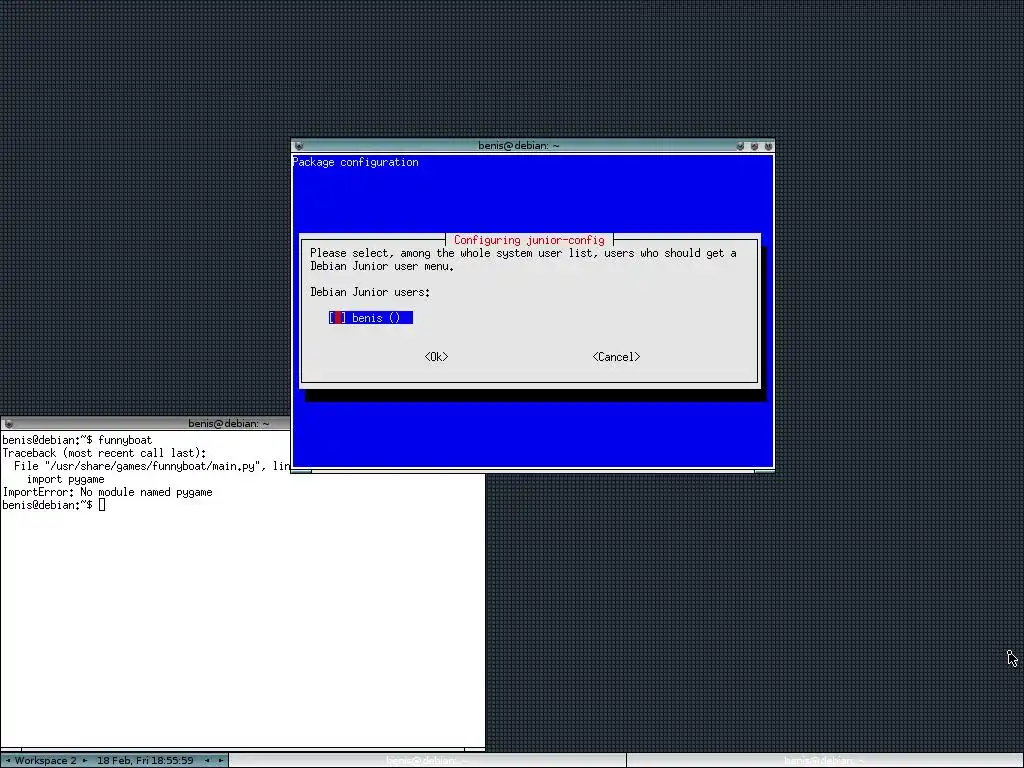This screenshot has height=768, width=1024.
Task: Toggle the benis user checkbox
Action: tap(338, 318)
